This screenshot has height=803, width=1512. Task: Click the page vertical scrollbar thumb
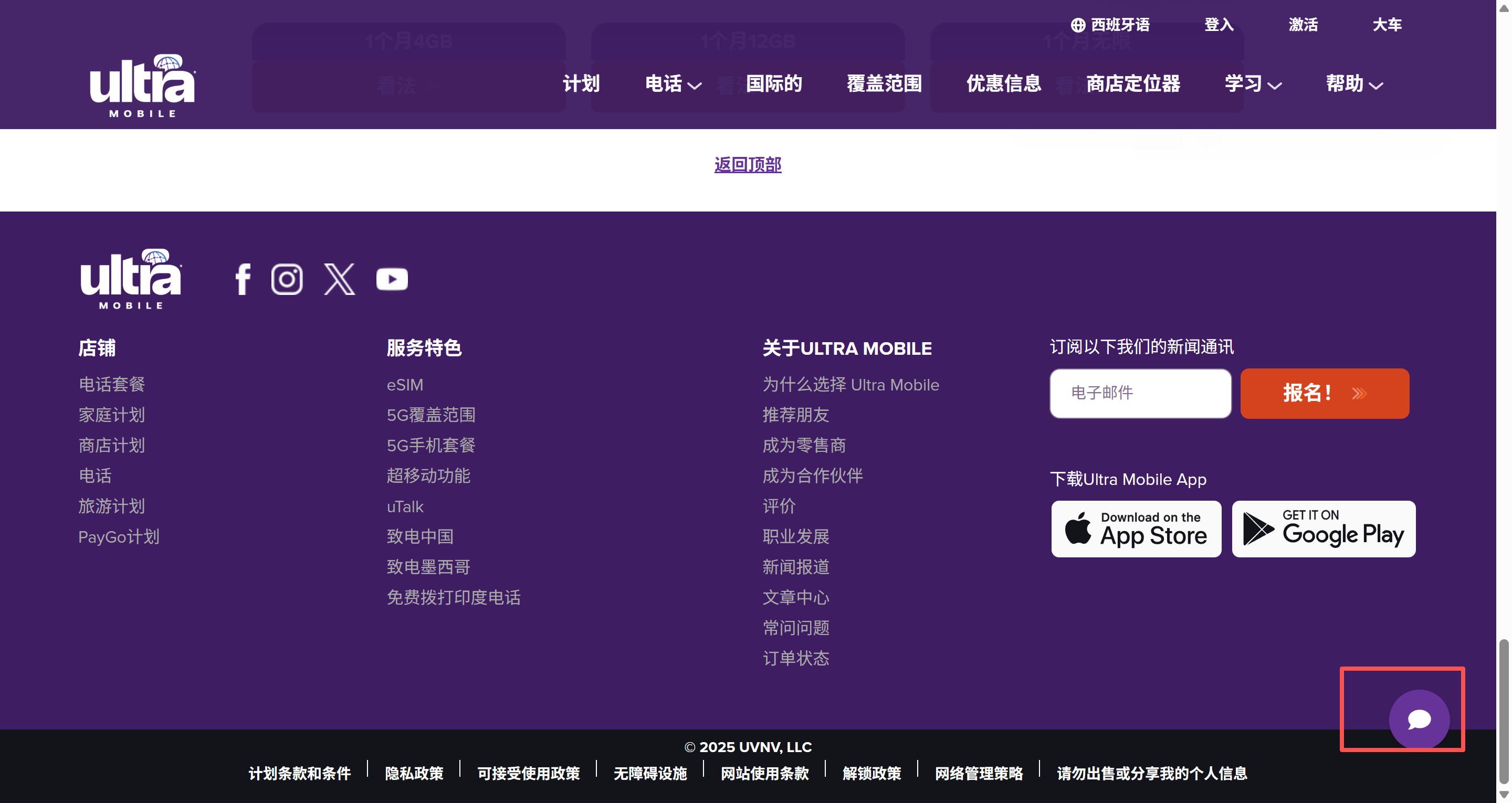(x=1504, y=712)
